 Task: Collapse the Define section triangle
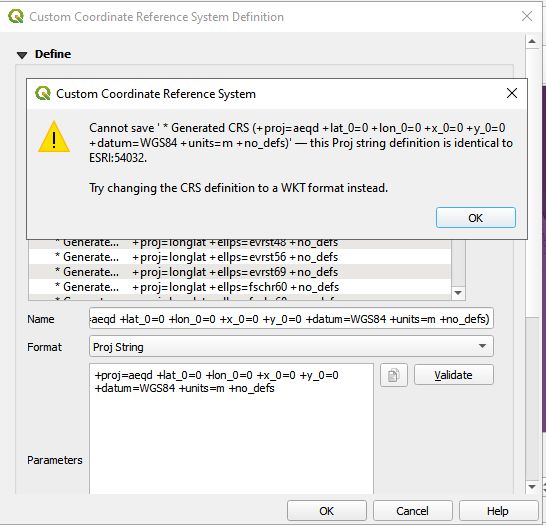pyautogui.click(x=22, y=55)
